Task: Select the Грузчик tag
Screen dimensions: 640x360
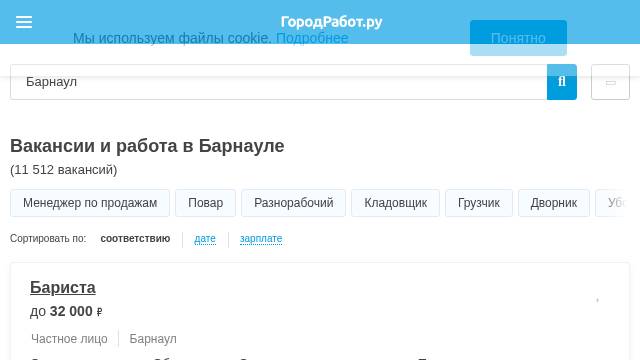Action: (x=479, y=203)
